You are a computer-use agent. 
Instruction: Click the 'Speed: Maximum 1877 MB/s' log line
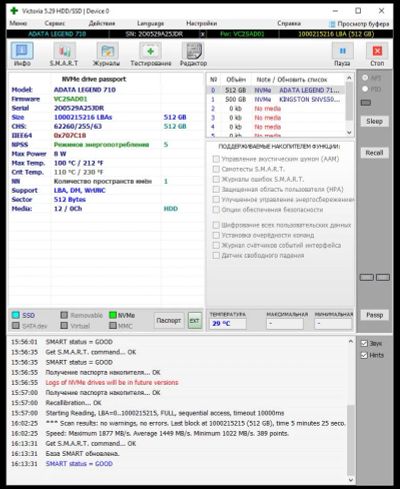[167, 433]
